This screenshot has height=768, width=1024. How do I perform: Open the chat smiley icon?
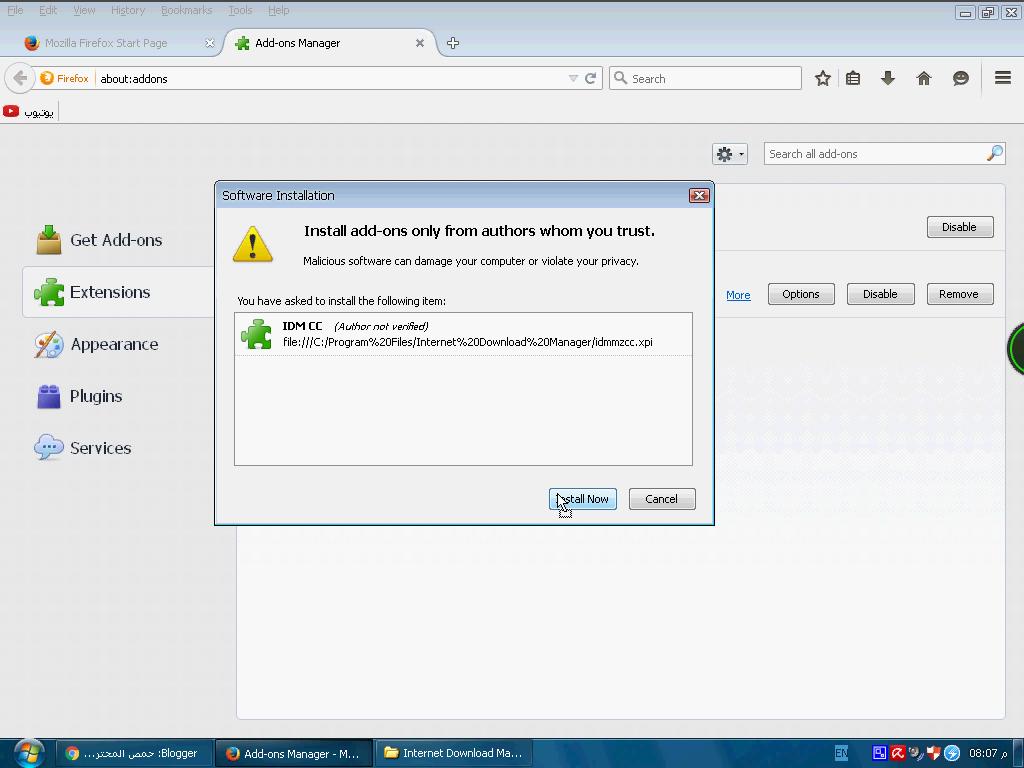point(960,78)
